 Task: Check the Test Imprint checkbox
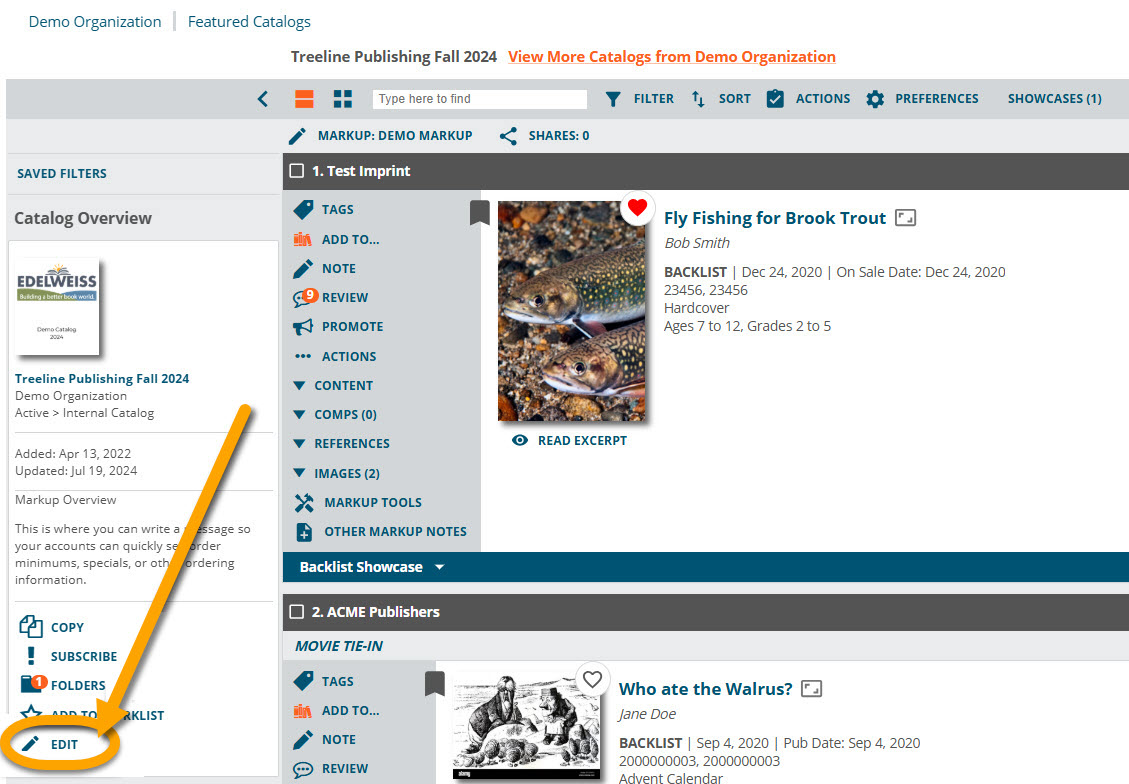(296, 171)
